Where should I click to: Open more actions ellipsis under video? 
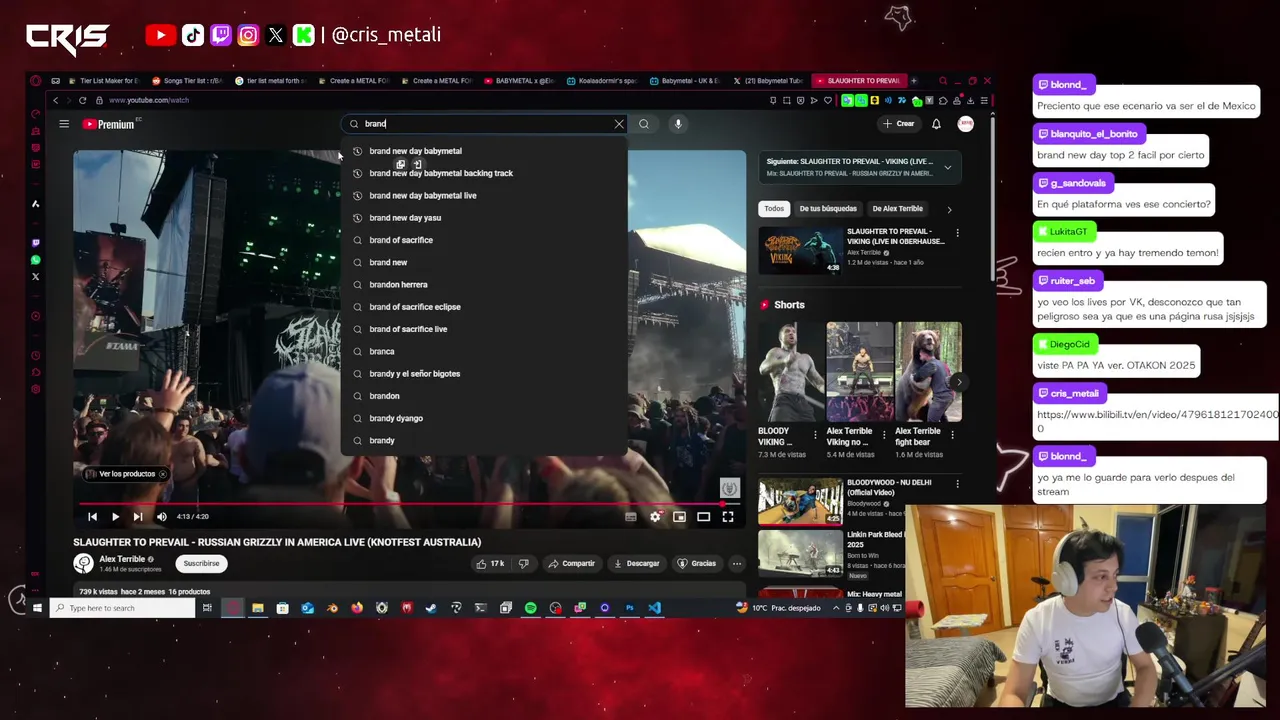[737, 564]
